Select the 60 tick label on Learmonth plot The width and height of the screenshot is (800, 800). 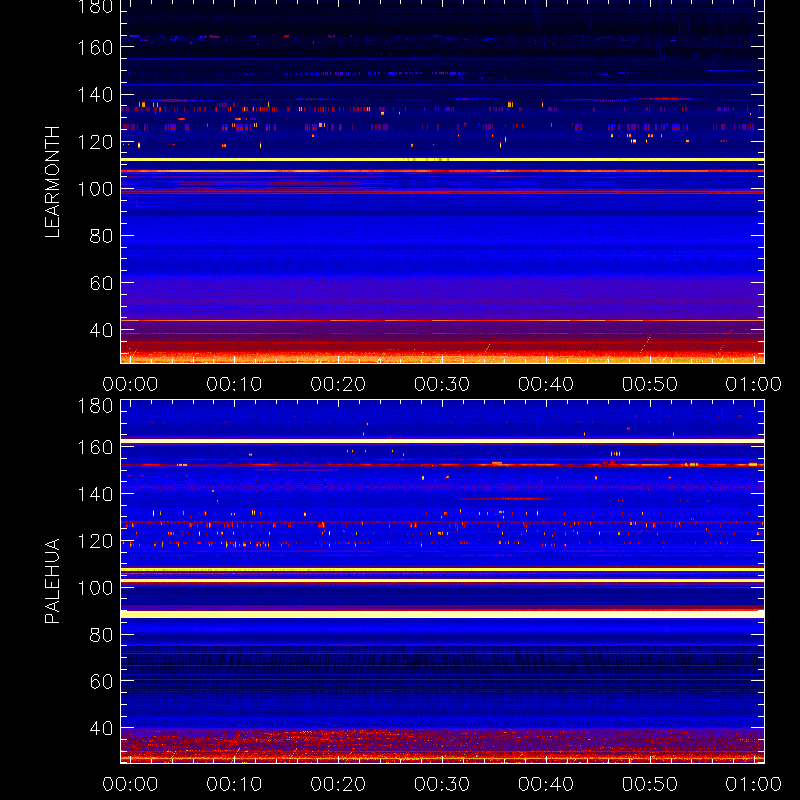[x=101, y=283]
